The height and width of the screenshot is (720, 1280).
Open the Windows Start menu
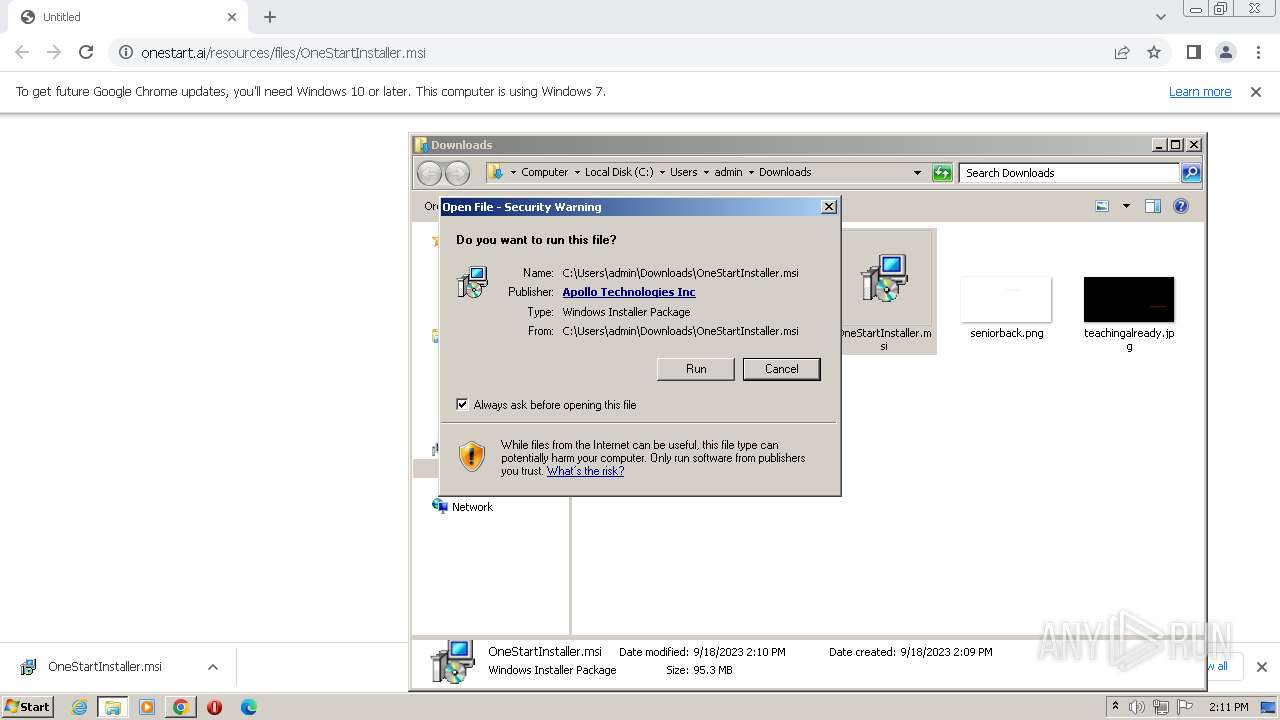point(28,707)
